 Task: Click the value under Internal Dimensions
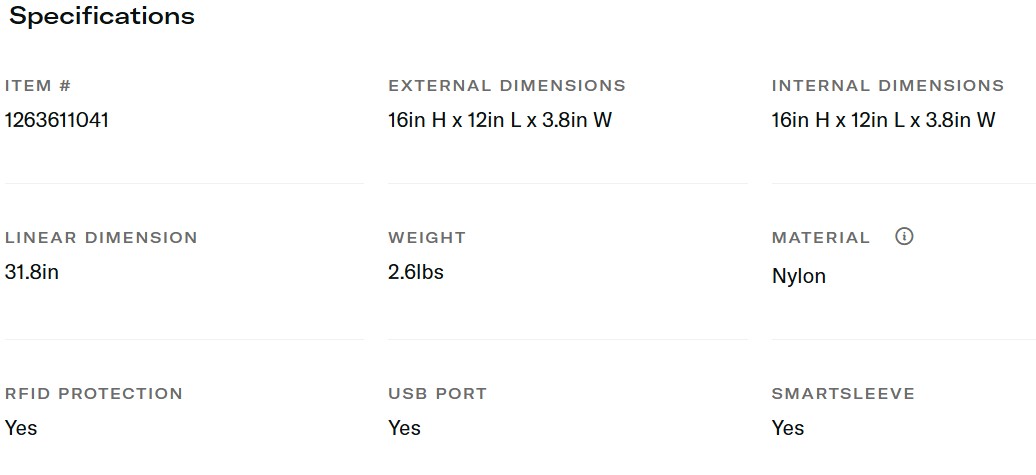(x=884, y=120)
